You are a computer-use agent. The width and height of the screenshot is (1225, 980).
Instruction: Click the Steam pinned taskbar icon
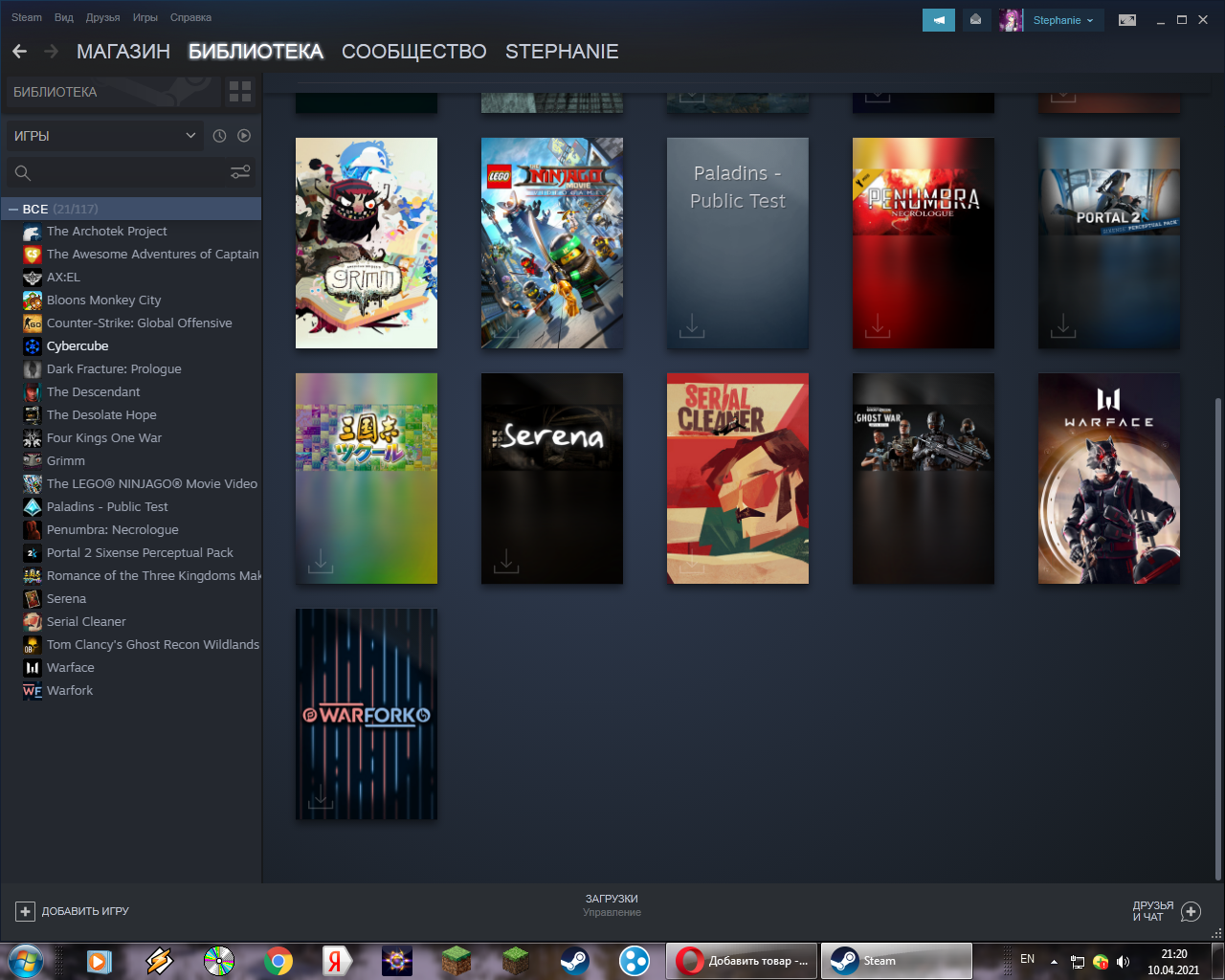574,960
